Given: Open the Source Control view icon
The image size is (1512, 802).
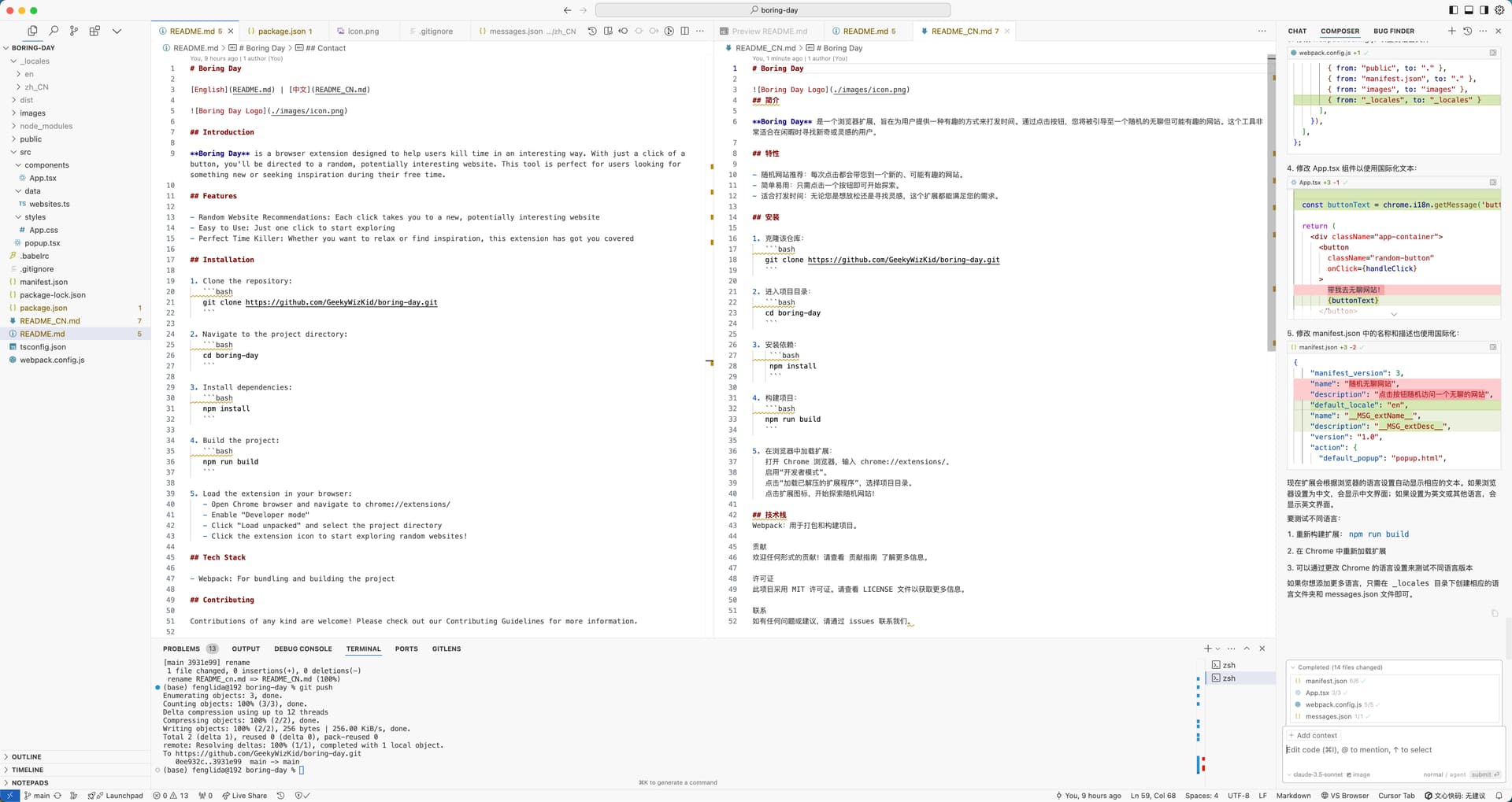Looking at the screenshot, I should [x=74, y=31].
